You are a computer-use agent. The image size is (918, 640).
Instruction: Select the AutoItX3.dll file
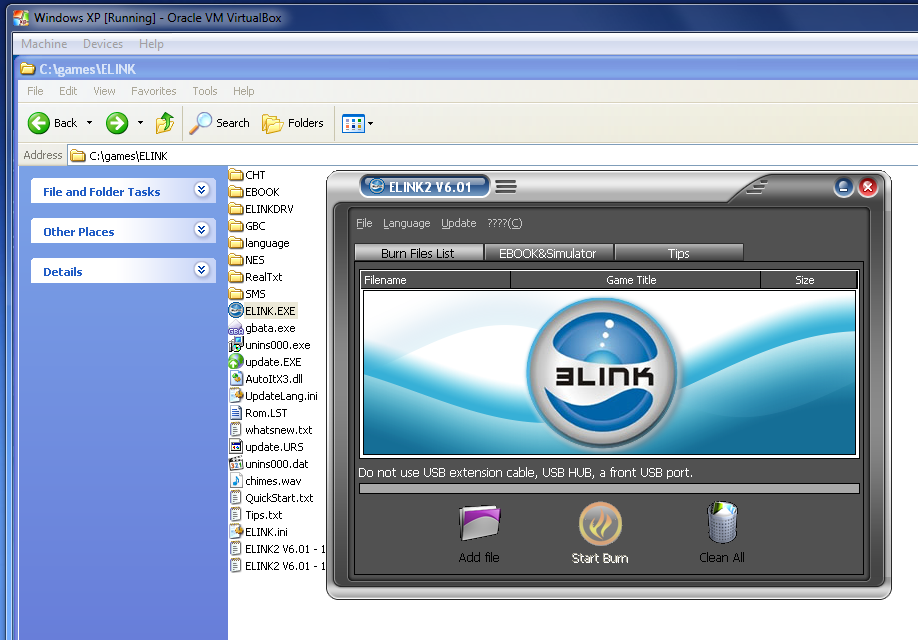pos(266,379)
